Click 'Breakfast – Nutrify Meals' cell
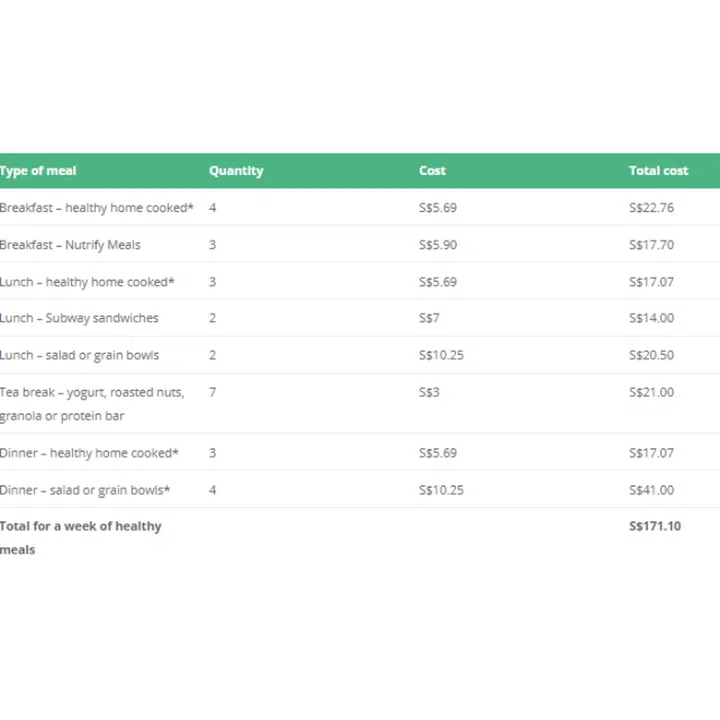This screenshot has width=720, height=720. click(x=70, y=245)
